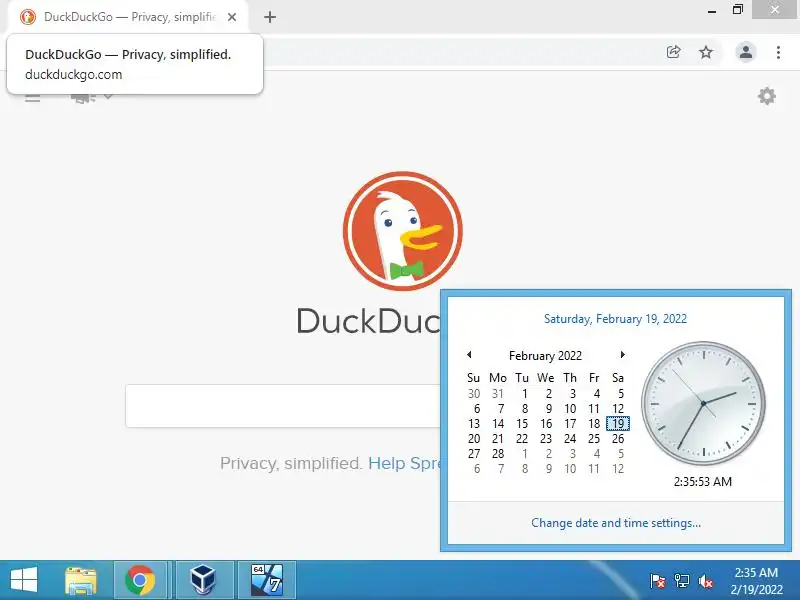Click the analog clock face
Image resolution: width=800 pixels, height=600 pixels.
pyautogui.click(x=703, y=403)
